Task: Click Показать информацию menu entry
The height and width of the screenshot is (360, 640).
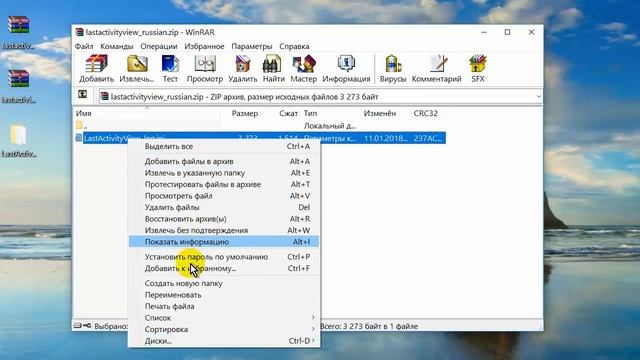Action: click(x=224, y=242)
